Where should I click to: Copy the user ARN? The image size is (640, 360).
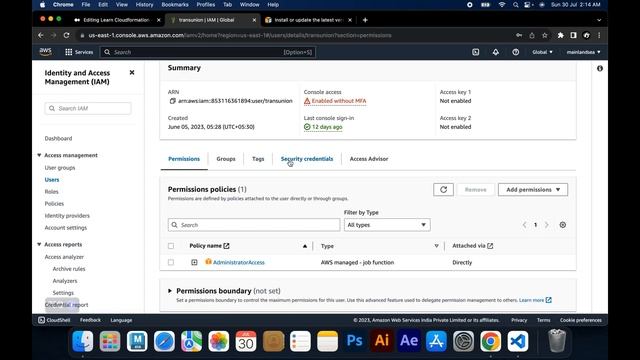[x=172, y=101]
